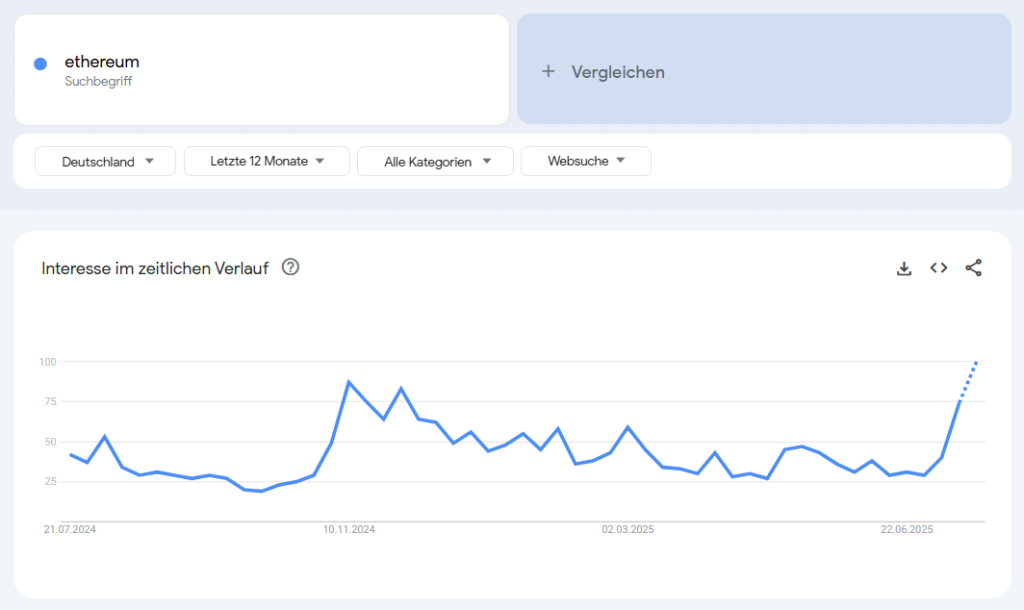The image size is (1024, 610).
Task: Expand the Websuche search type dropdown
Action: (x=586, y=161)
